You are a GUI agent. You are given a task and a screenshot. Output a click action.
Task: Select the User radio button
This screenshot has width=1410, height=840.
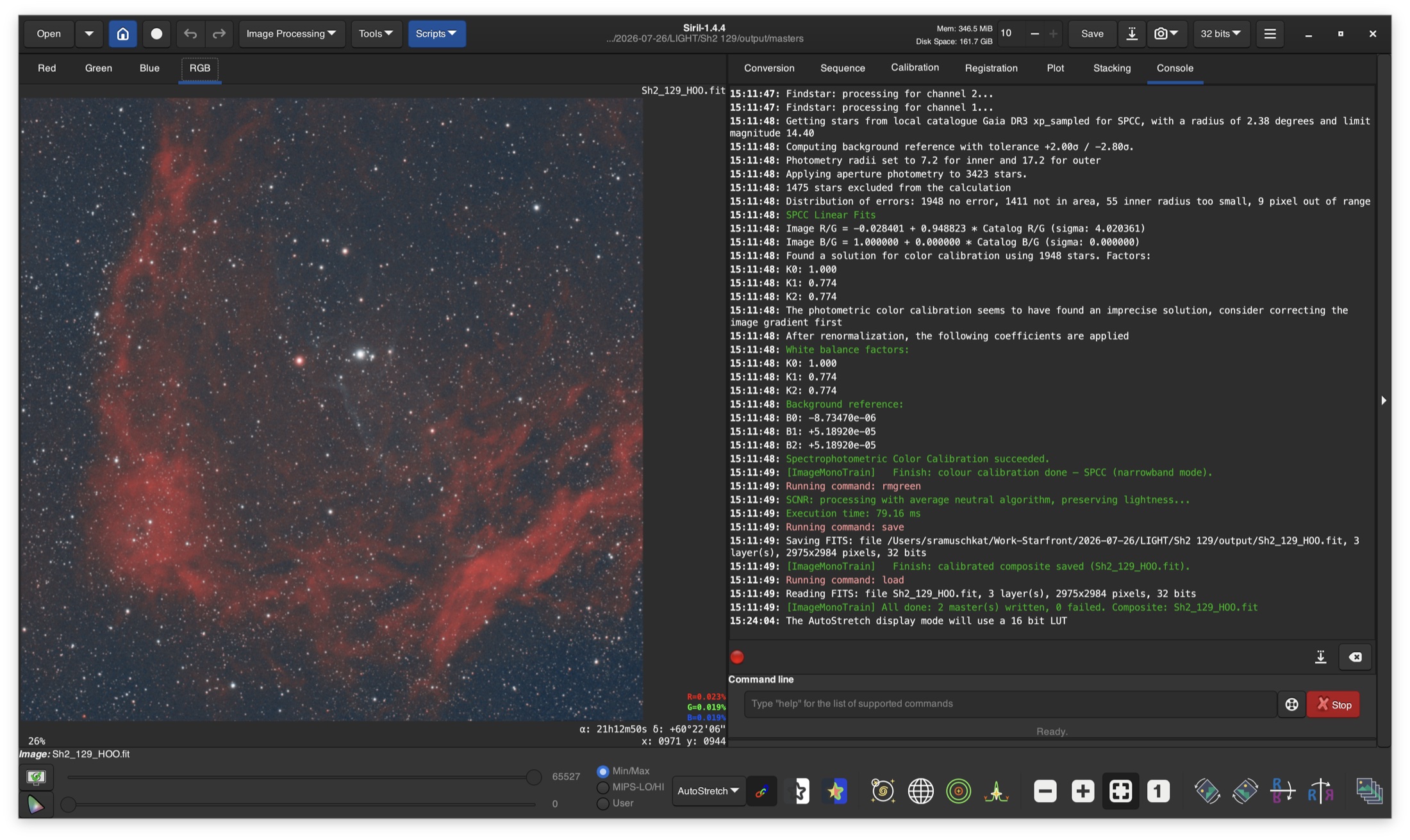tap(602, 803)
